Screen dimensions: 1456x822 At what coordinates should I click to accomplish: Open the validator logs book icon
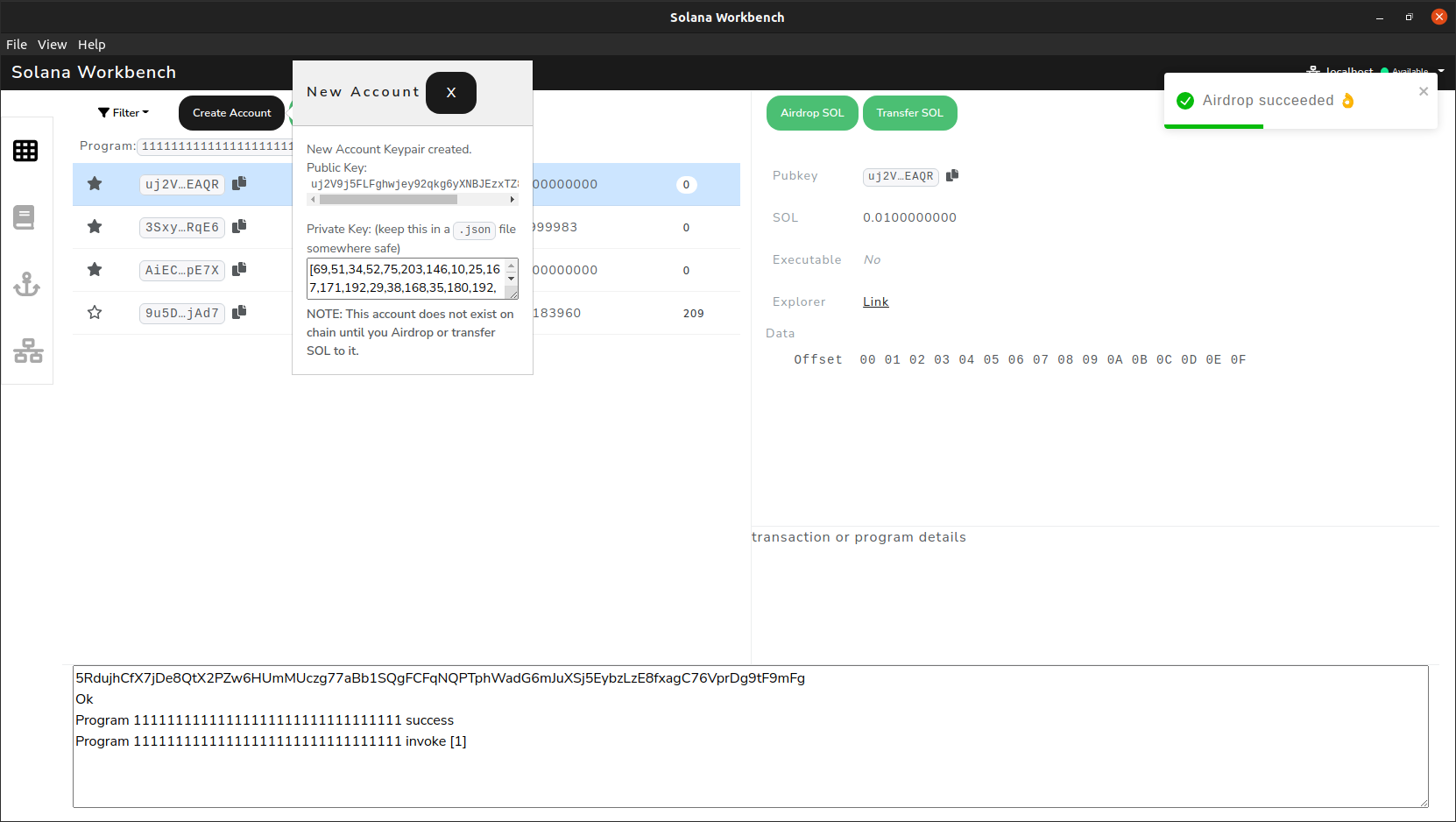point(25,217)
